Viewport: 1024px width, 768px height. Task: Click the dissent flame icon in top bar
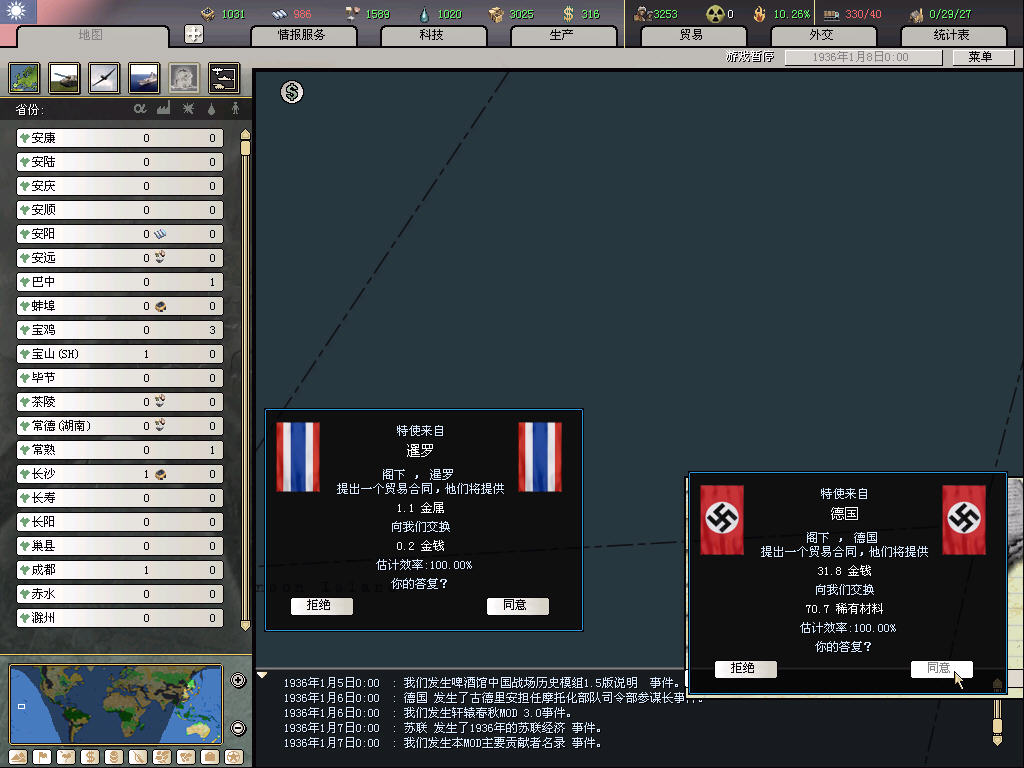click(x=760, y=14)
